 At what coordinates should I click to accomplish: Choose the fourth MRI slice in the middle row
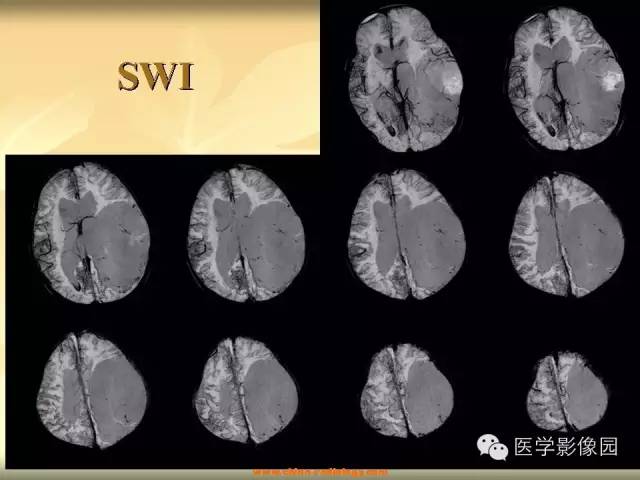(567, 235)
